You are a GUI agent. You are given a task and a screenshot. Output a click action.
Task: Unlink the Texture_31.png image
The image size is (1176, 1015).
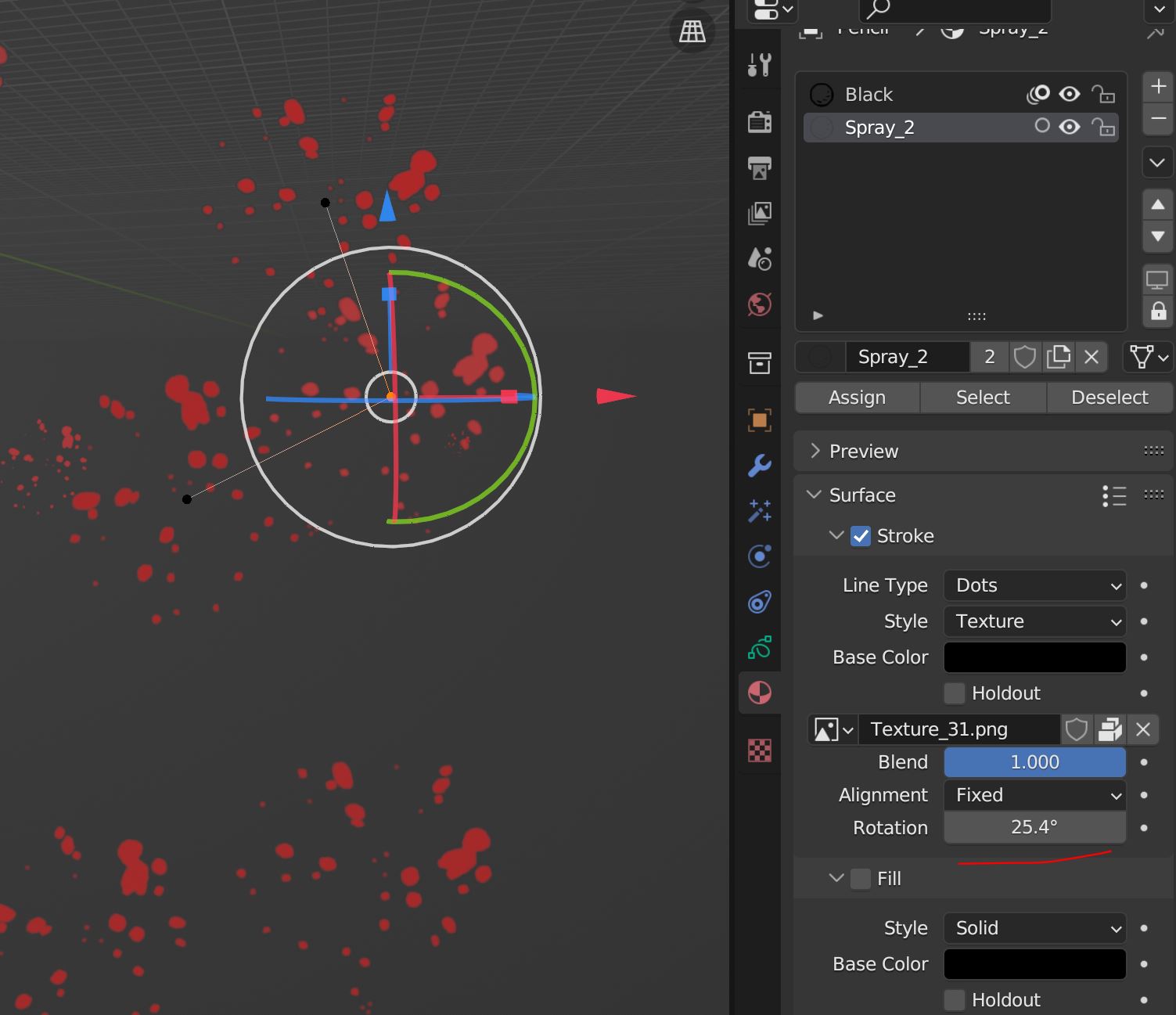(x=1142, y=729)
